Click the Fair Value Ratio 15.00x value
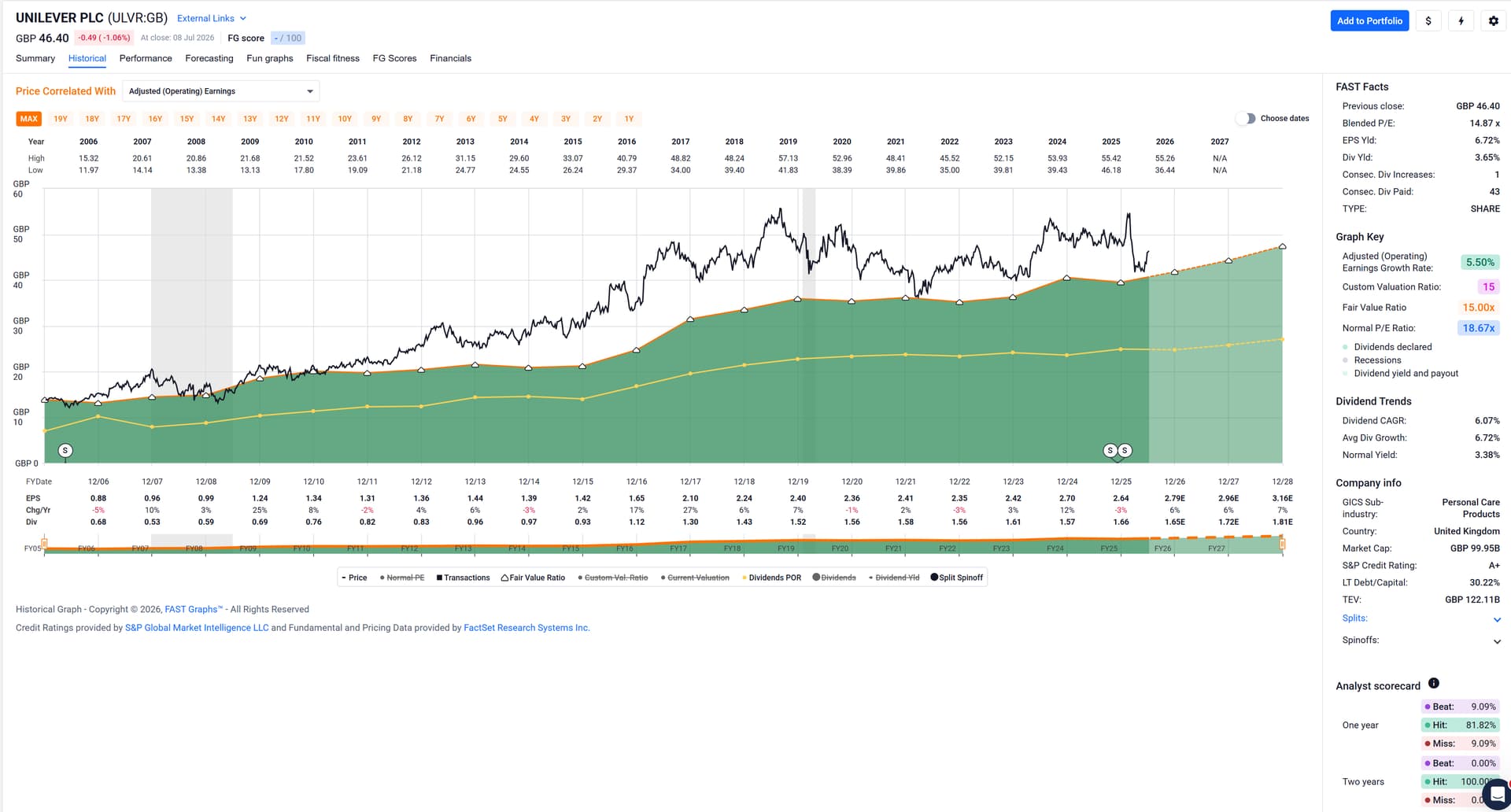The height and width of the screenshot is (812, 1511). 1479,308
